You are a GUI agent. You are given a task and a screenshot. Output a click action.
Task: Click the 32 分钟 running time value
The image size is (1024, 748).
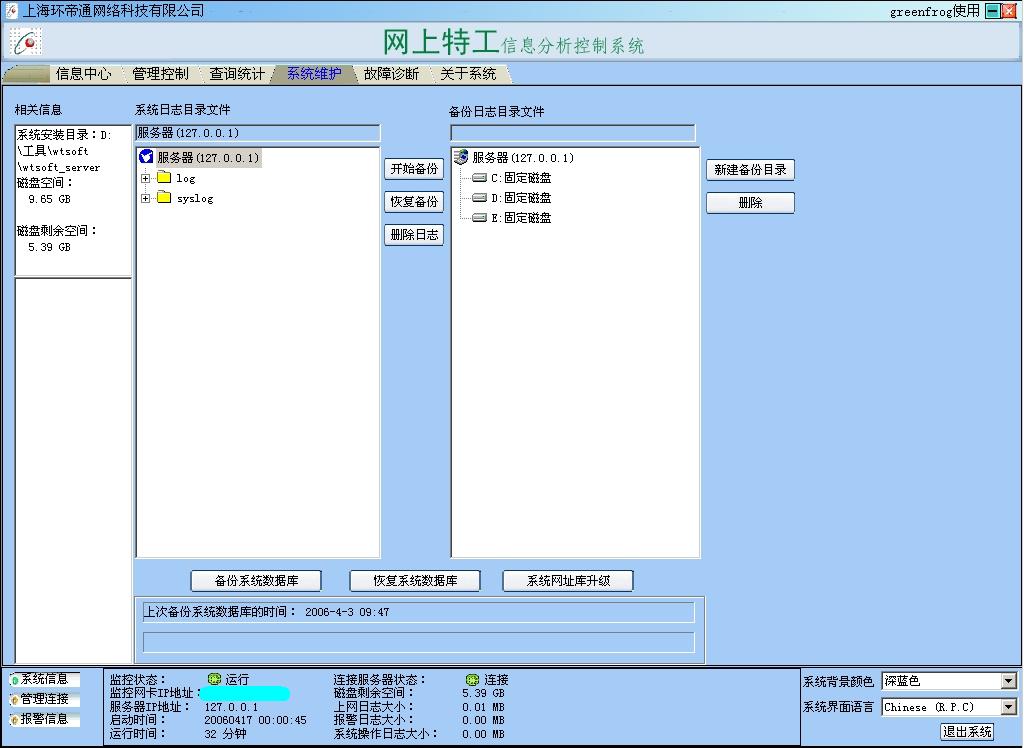tap(225, 734)
